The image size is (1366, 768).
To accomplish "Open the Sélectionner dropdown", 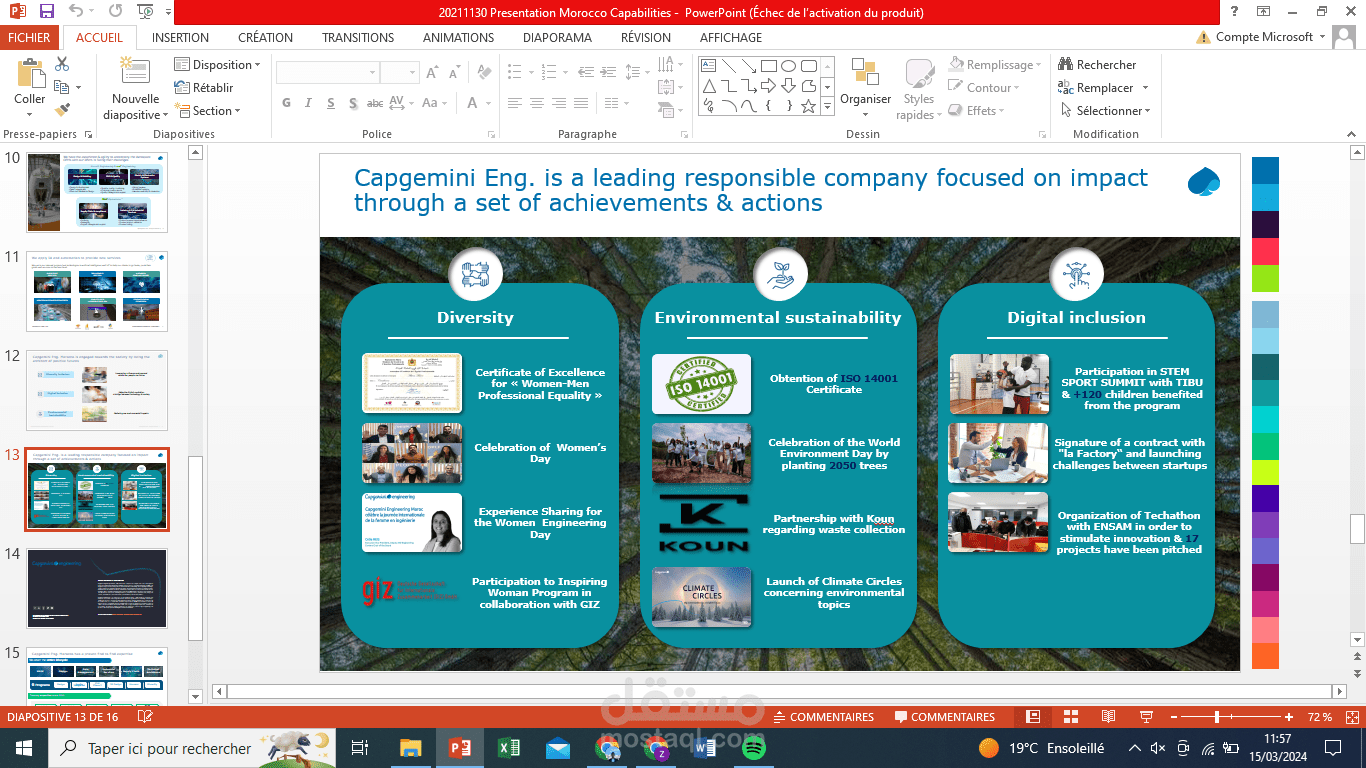I will [x=1105, y=111].
